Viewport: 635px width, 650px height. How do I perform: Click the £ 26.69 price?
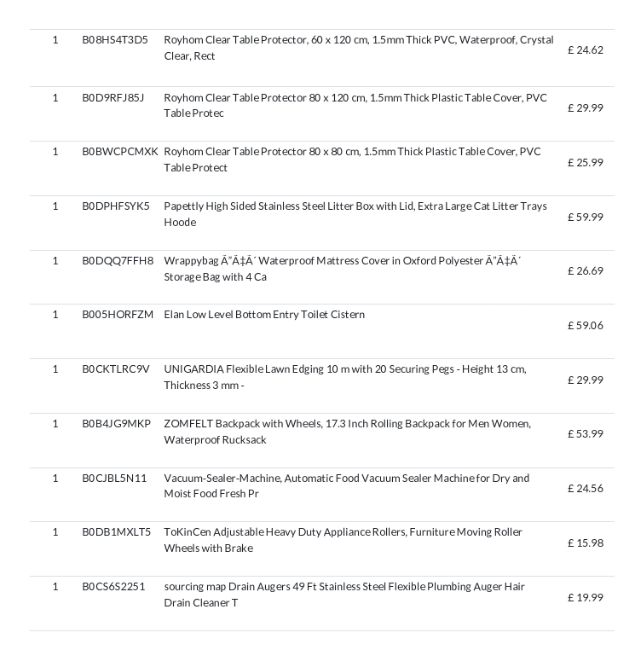click(585, 271)
